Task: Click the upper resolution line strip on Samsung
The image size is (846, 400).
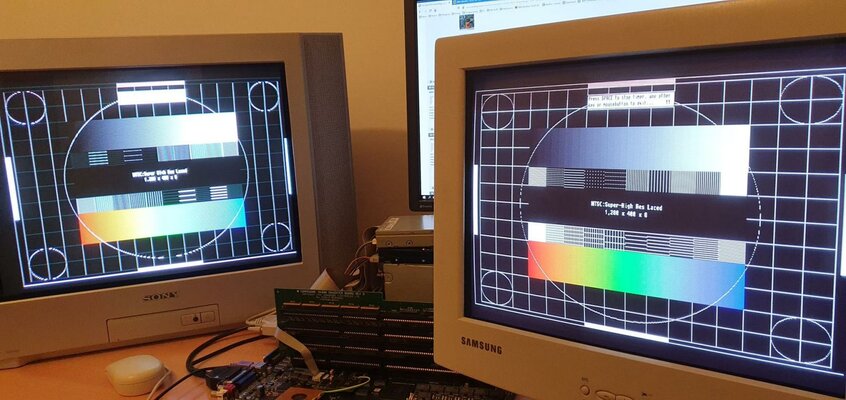Action: coord(635,180)
